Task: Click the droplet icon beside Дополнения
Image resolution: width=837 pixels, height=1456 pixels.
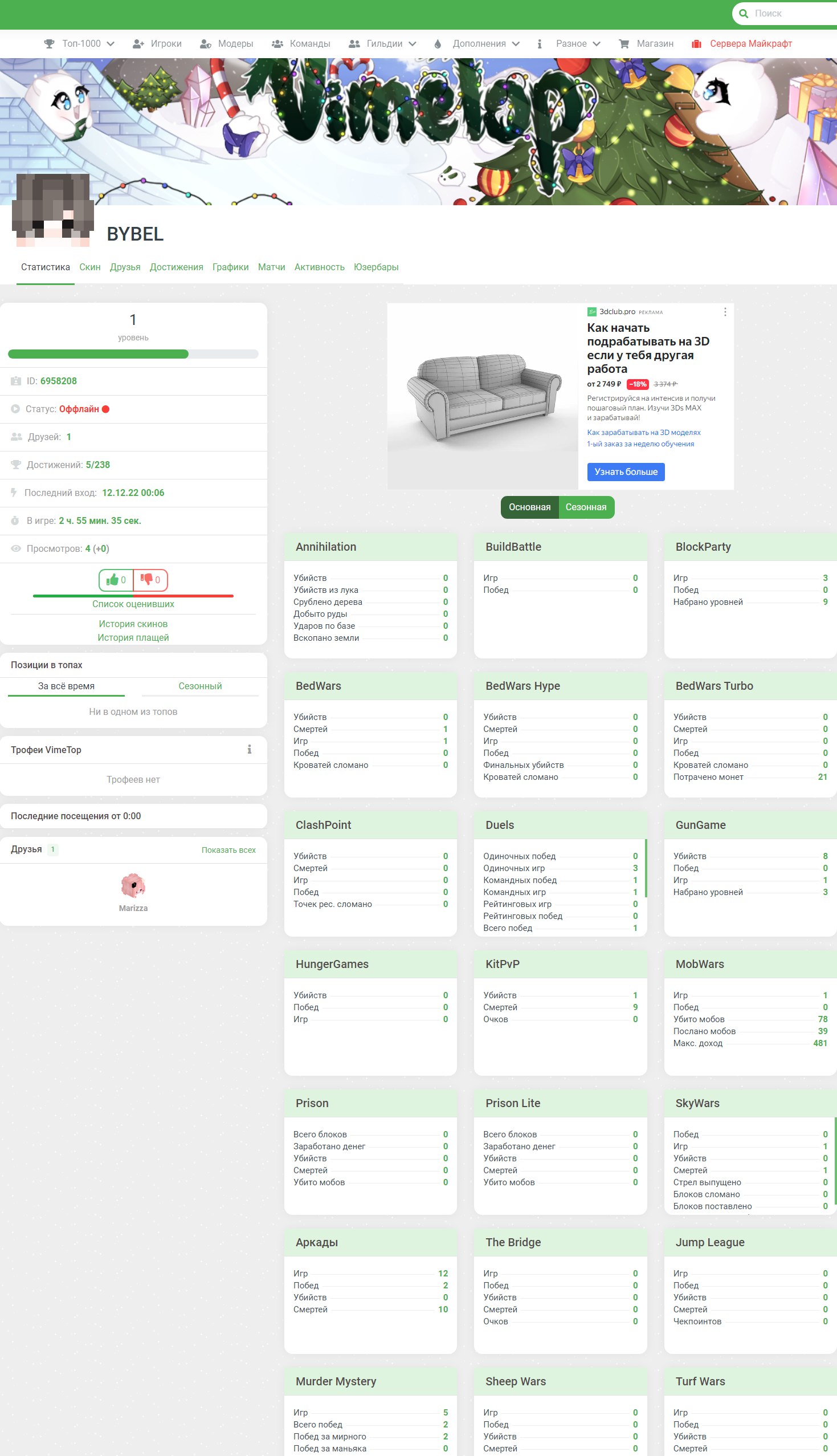Action: [438, 44]
